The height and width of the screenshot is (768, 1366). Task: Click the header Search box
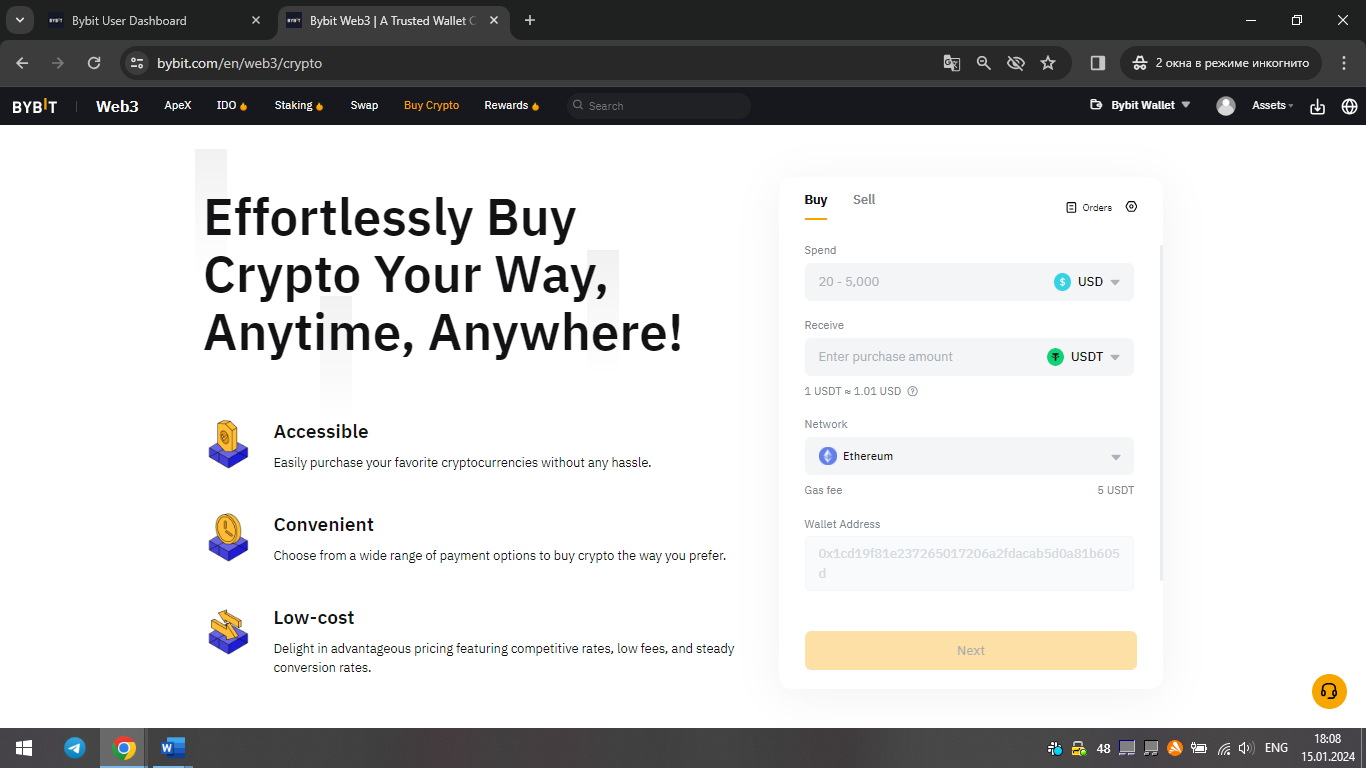[658, 106]
